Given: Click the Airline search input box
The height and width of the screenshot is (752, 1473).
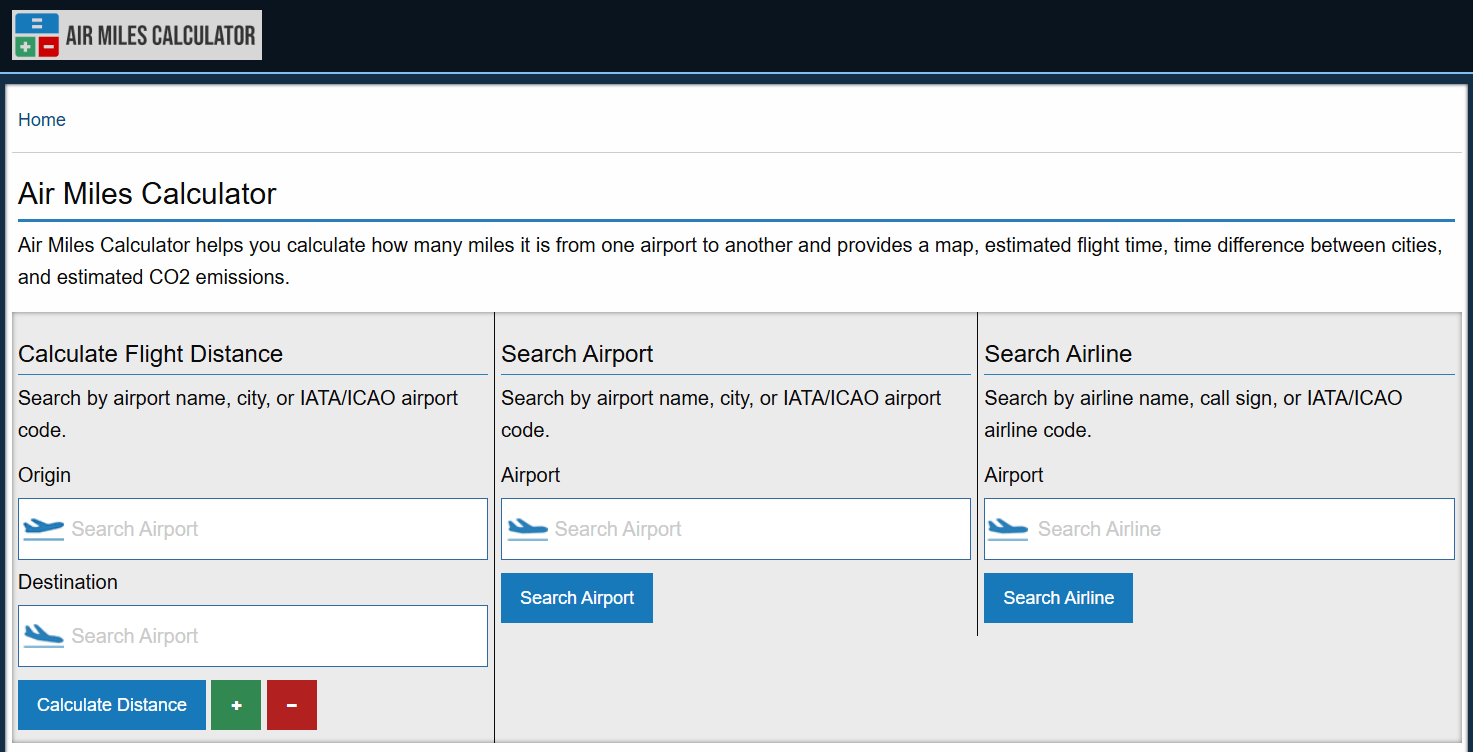Looking at the screenshot, I should click(1218, 528).
